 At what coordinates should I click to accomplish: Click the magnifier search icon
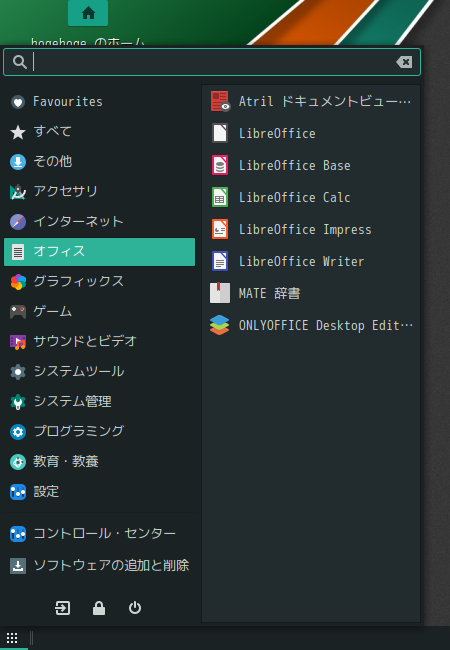pyautogui.click(x=19, y=62)
